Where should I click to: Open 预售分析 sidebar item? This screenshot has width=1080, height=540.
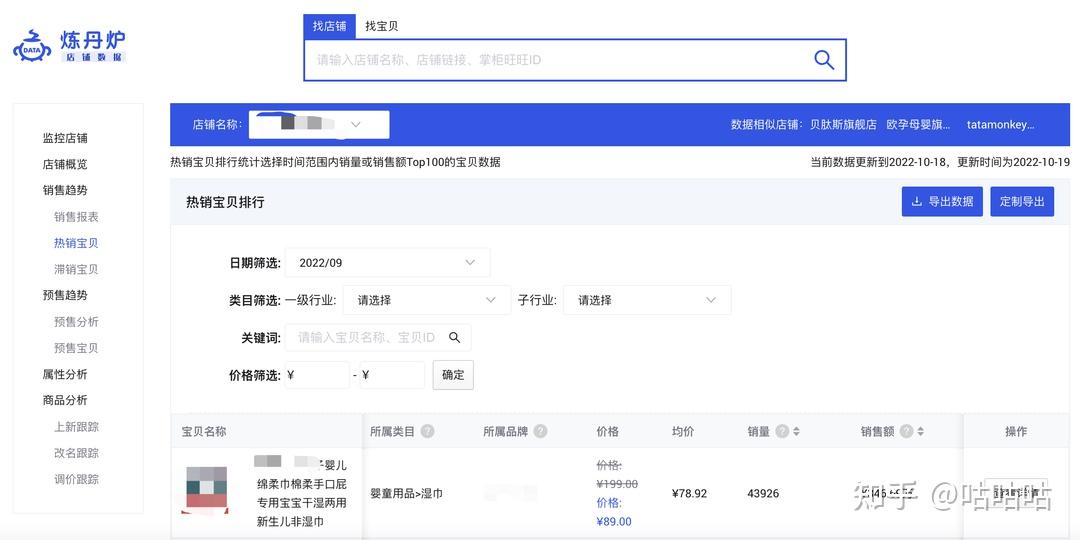pyautogui.click(x=76, y=322)
